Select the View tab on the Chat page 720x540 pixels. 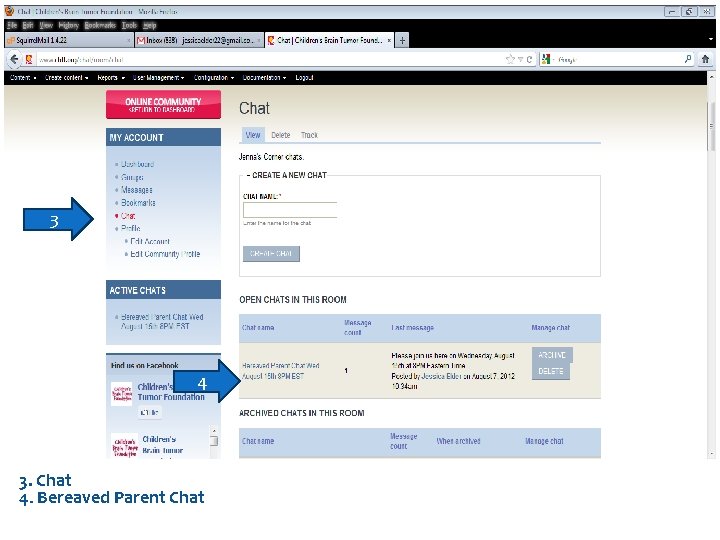[x=253, y=135]
